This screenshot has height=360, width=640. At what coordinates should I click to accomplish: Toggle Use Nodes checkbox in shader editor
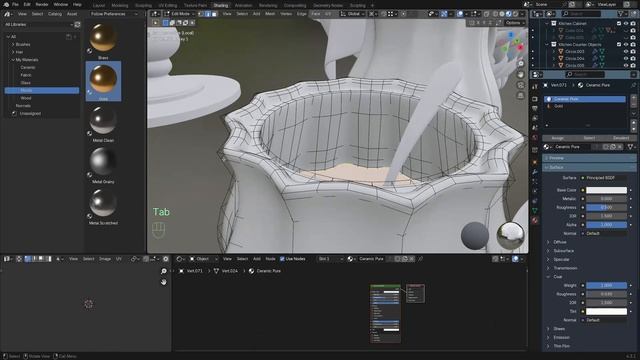pos(282,259)
